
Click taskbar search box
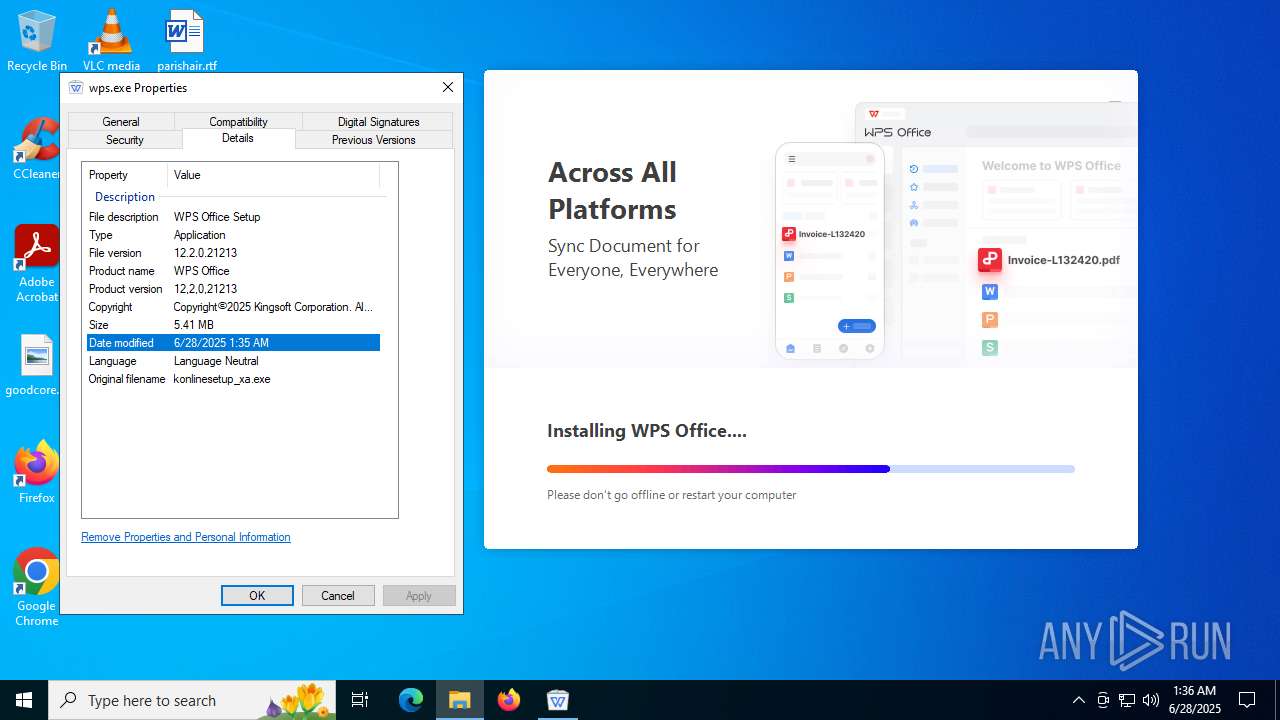[191, 700]
